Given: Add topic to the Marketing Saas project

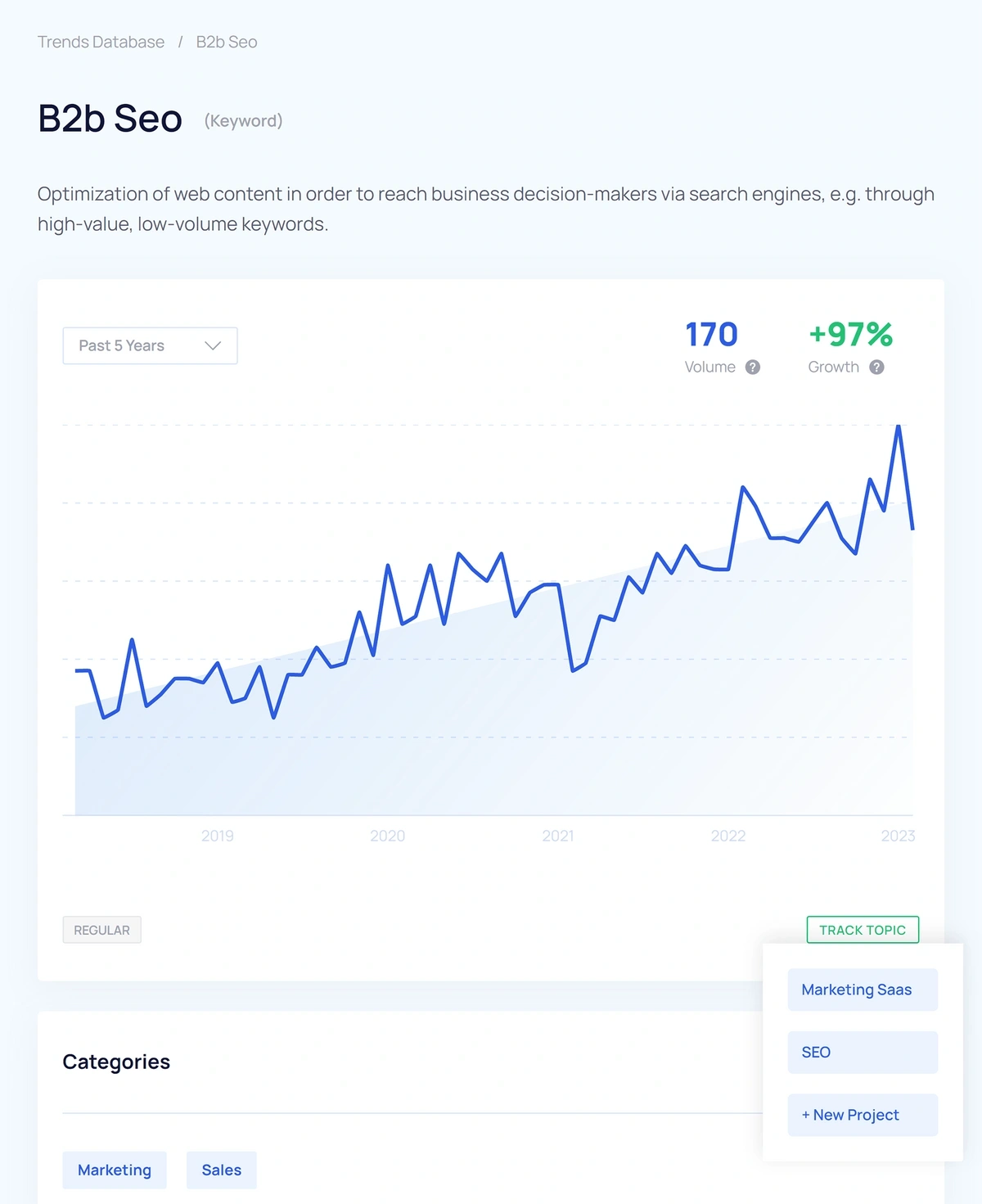Looking at the screenshot, I should (x=862, y=990).
